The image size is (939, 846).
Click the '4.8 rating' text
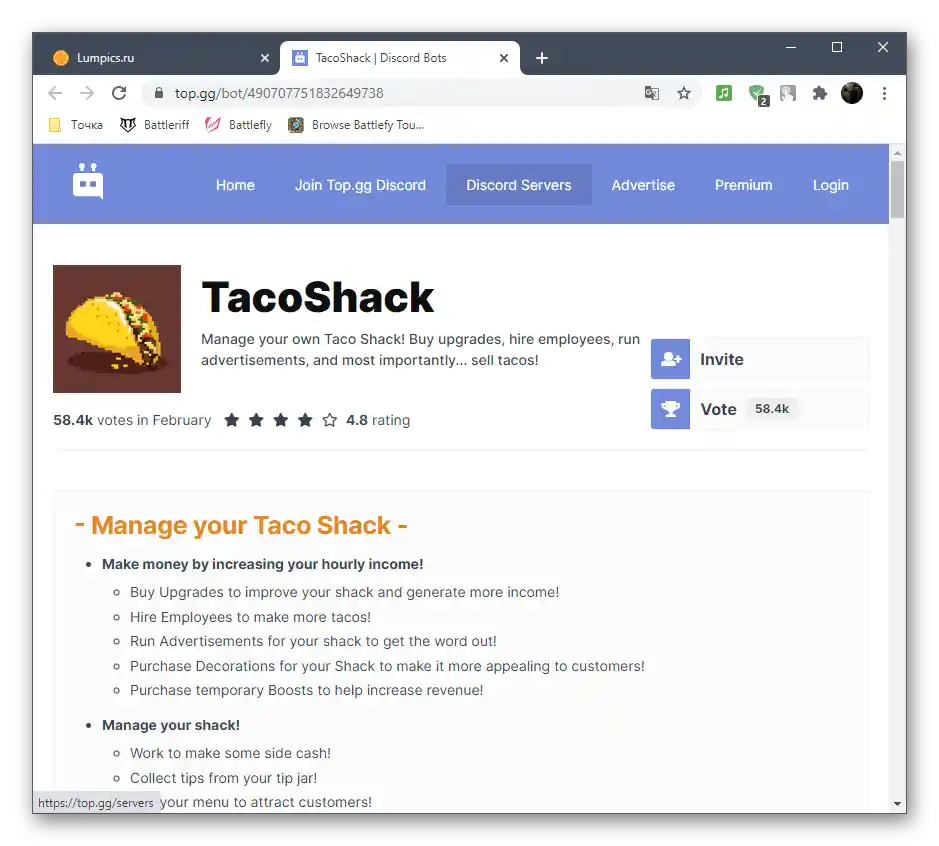[378, 420]
